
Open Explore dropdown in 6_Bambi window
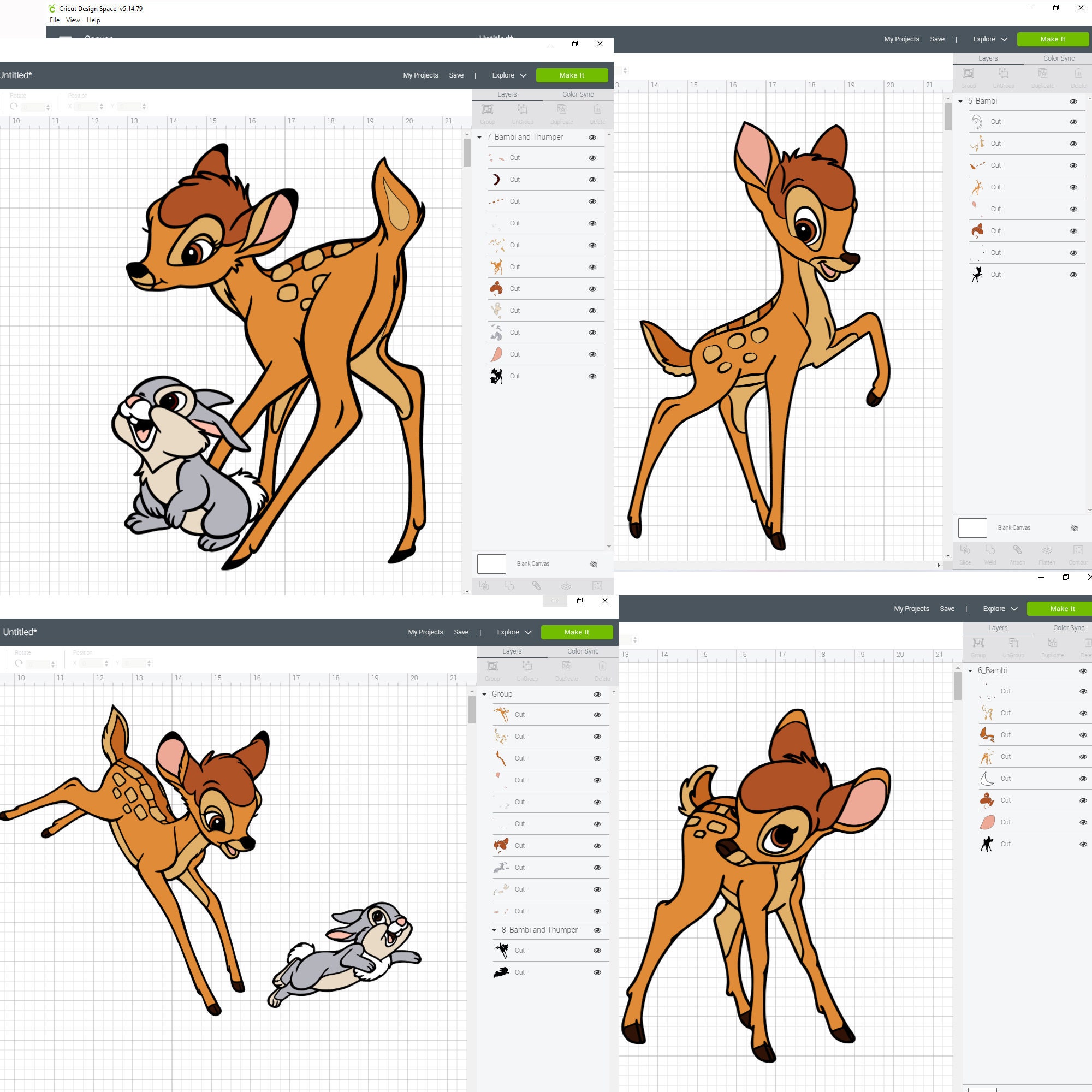point(1000,609)
